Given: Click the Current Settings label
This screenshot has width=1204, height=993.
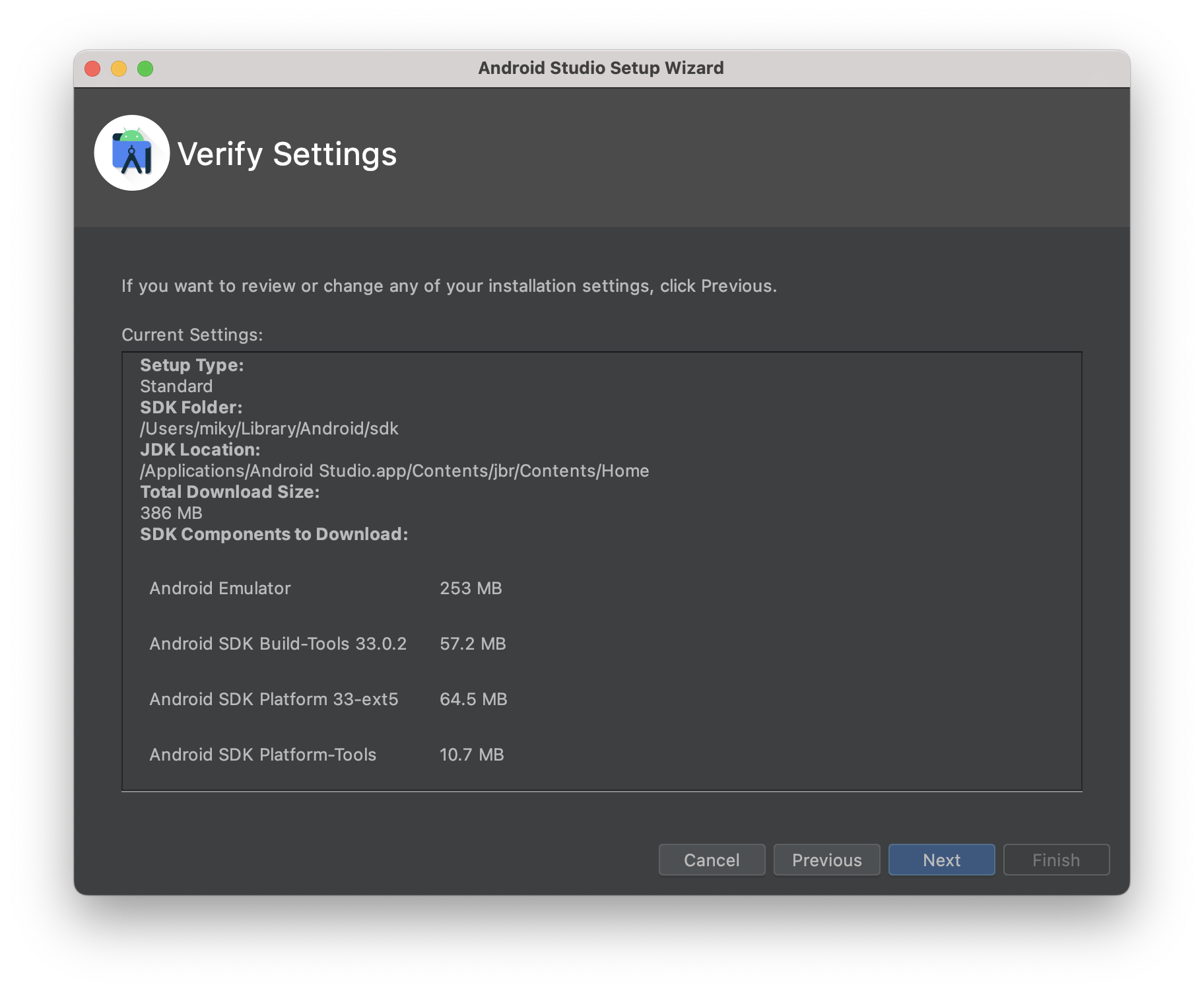Looking at the screenshot, I should (x=192, y=335).
